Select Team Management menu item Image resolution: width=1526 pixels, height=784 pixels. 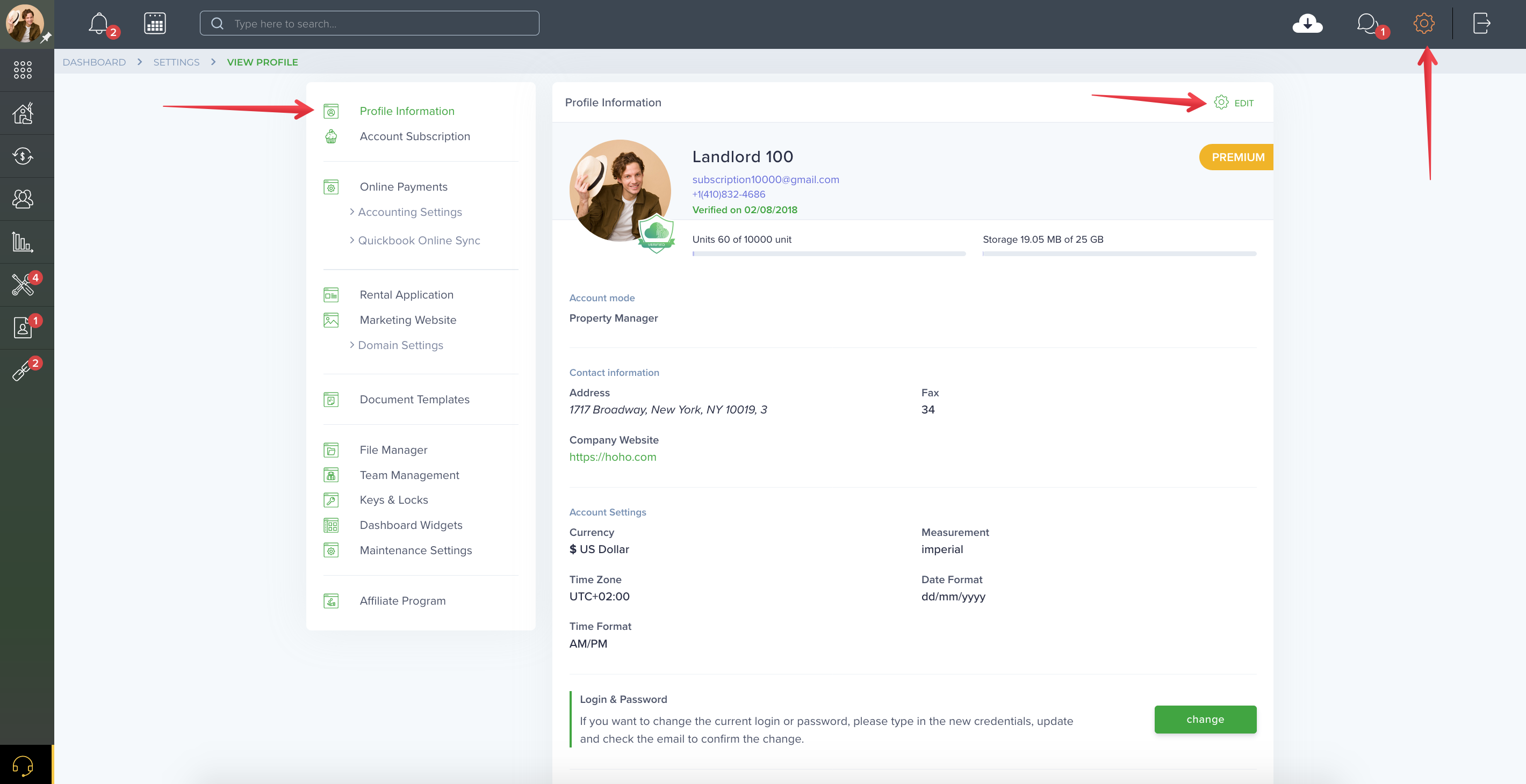[x=409, y=475]
